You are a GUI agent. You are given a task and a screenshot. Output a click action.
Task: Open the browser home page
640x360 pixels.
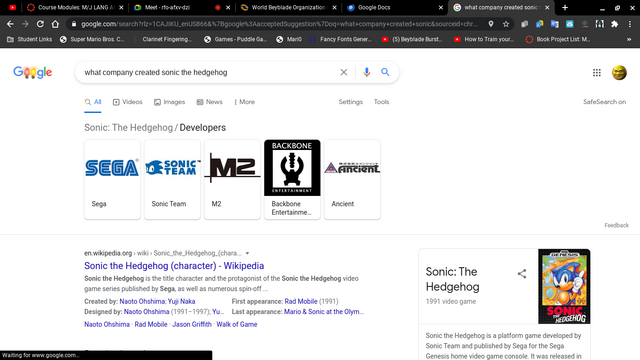coord(55,24)
